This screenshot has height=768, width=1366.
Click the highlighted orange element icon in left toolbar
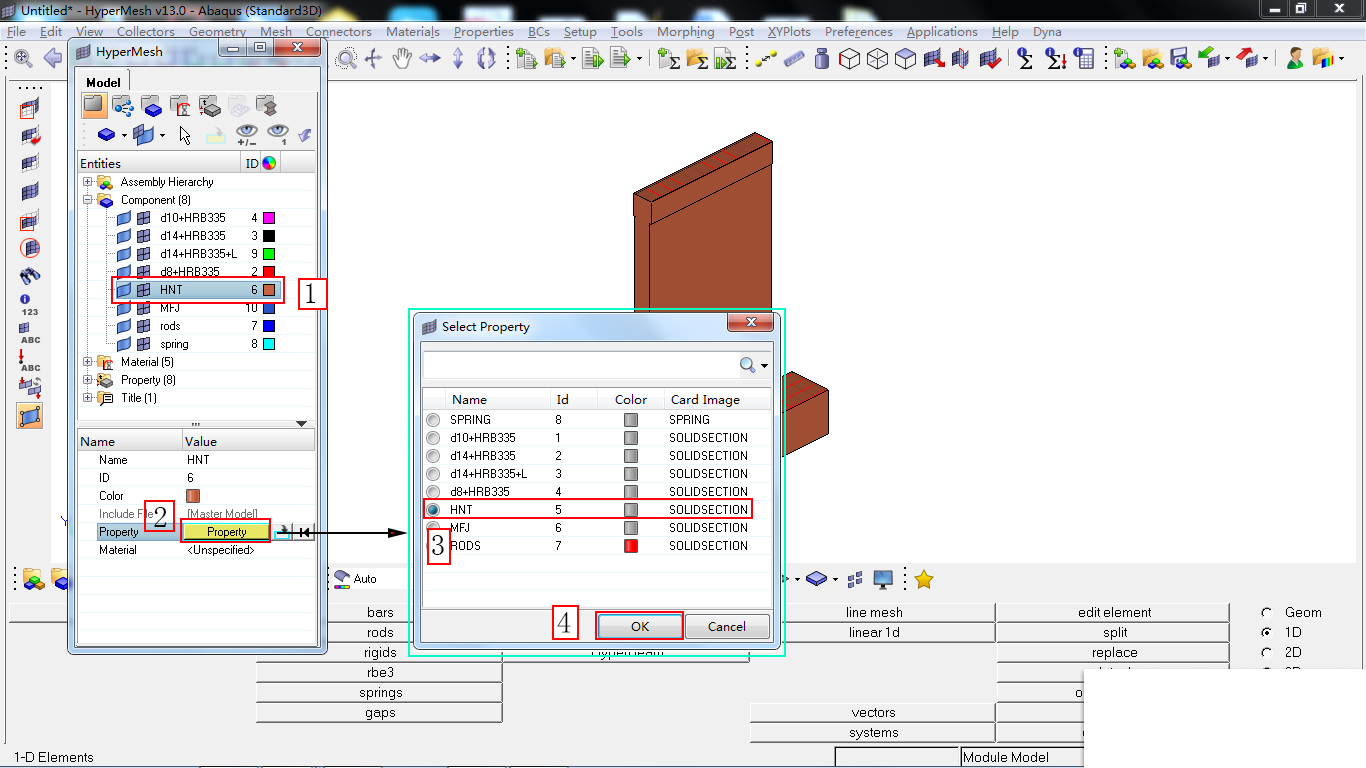pos(30,416)
